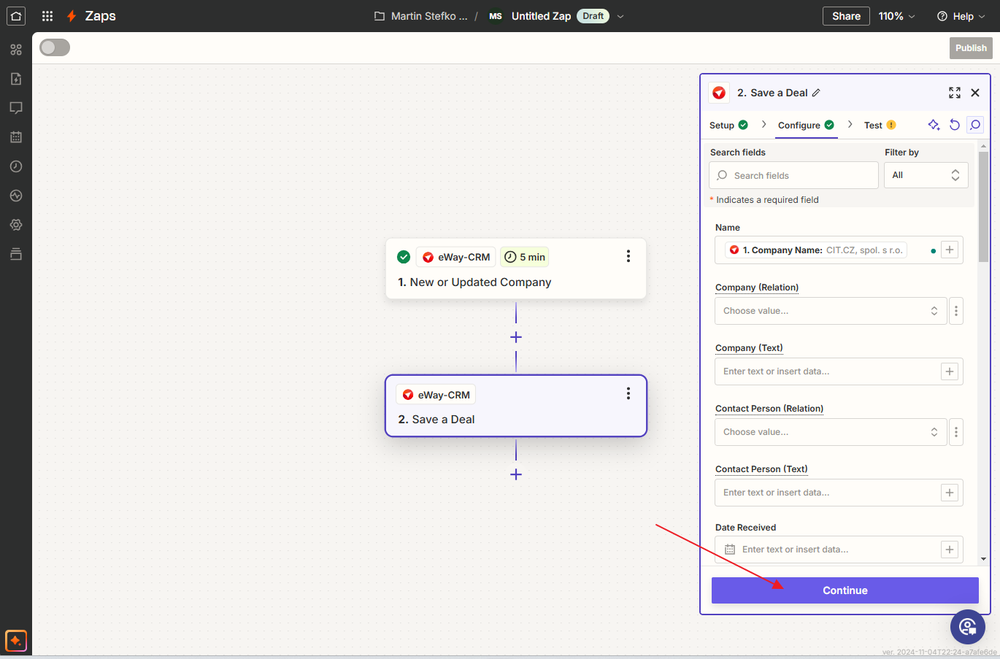Click the Untitled Zap name
This screenshot has height=659, width=1000.
(541, 16)
